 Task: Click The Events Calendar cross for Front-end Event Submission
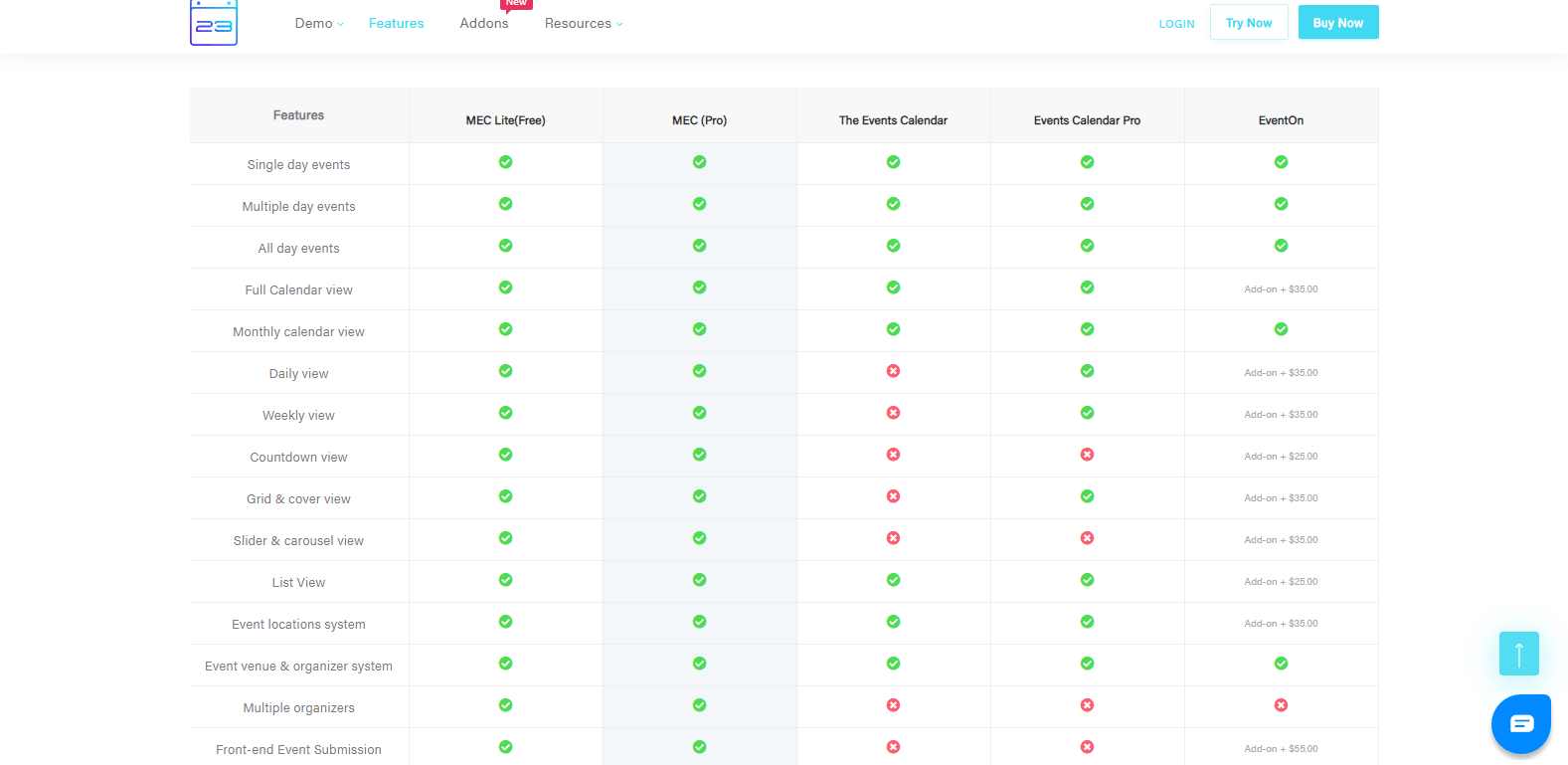pyautogui.click(x=893, y=747)
